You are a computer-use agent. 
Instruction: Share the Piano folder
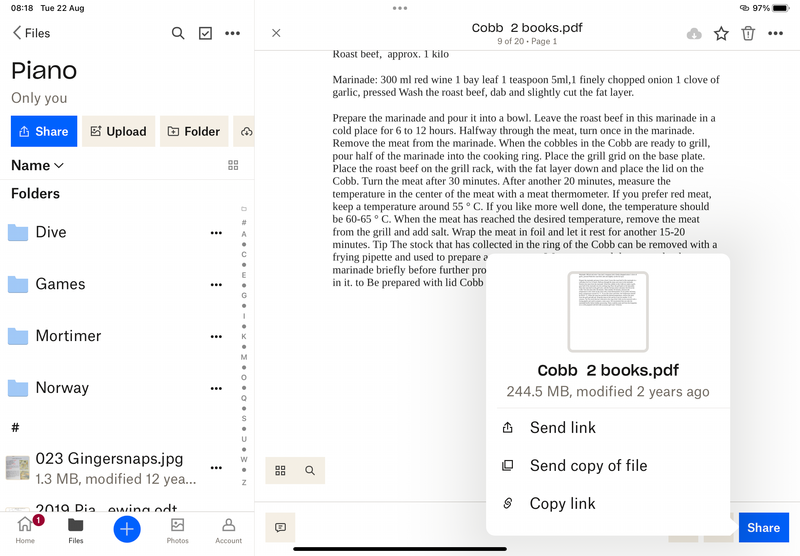(x=44, y=131)
